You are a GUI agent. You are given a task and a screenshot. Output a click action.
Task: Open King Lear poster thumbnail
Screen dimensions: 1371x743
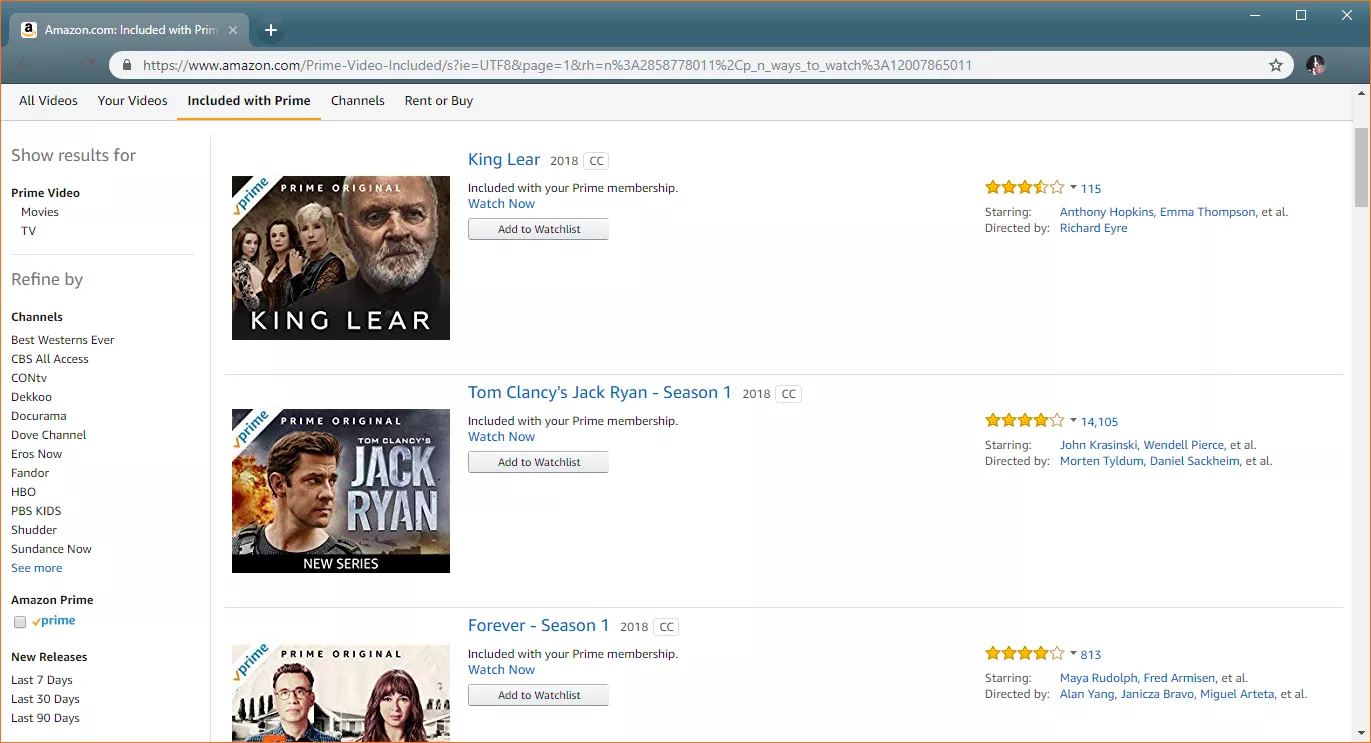(341, 258)
